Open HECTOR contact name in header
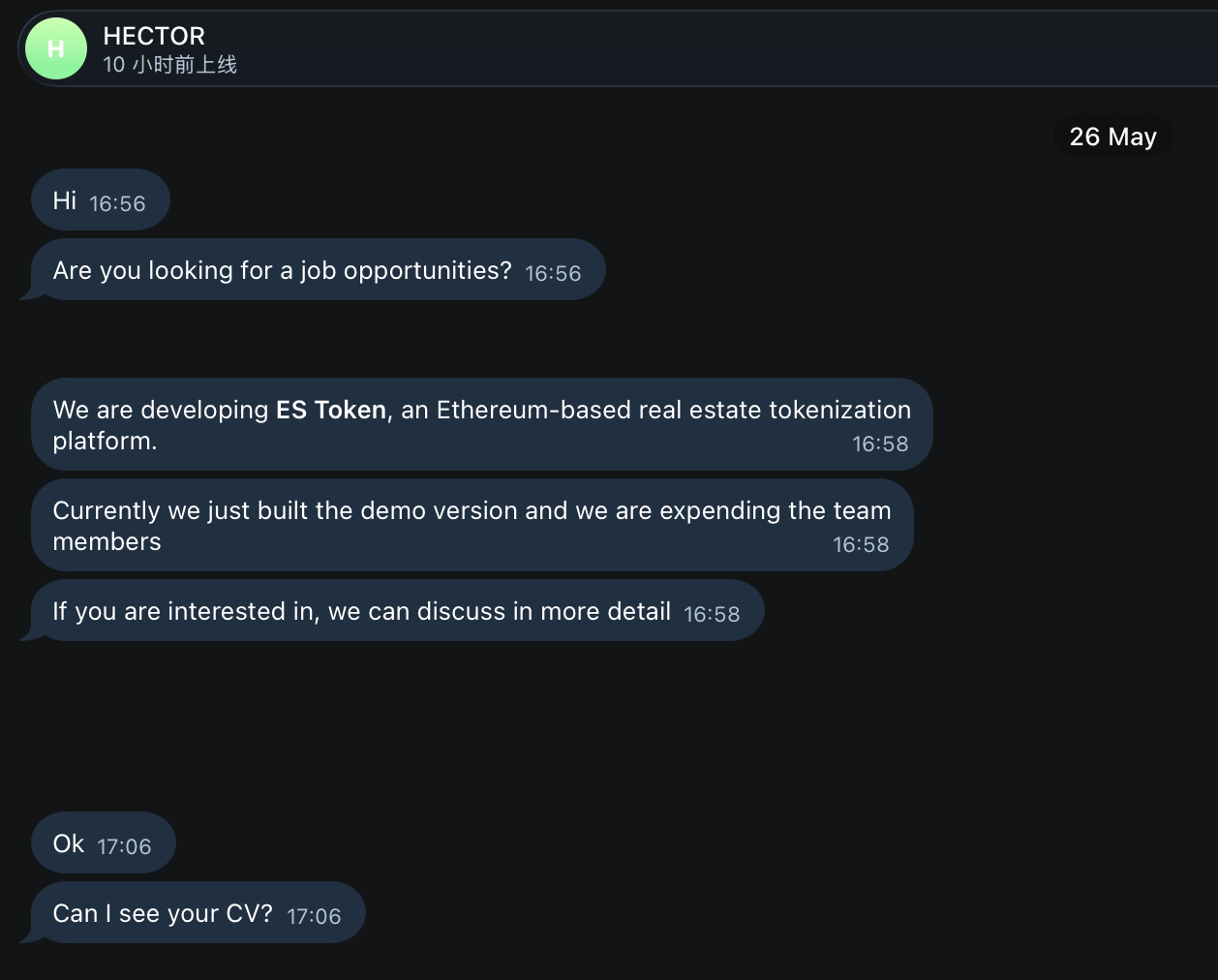 coord(154,36)
